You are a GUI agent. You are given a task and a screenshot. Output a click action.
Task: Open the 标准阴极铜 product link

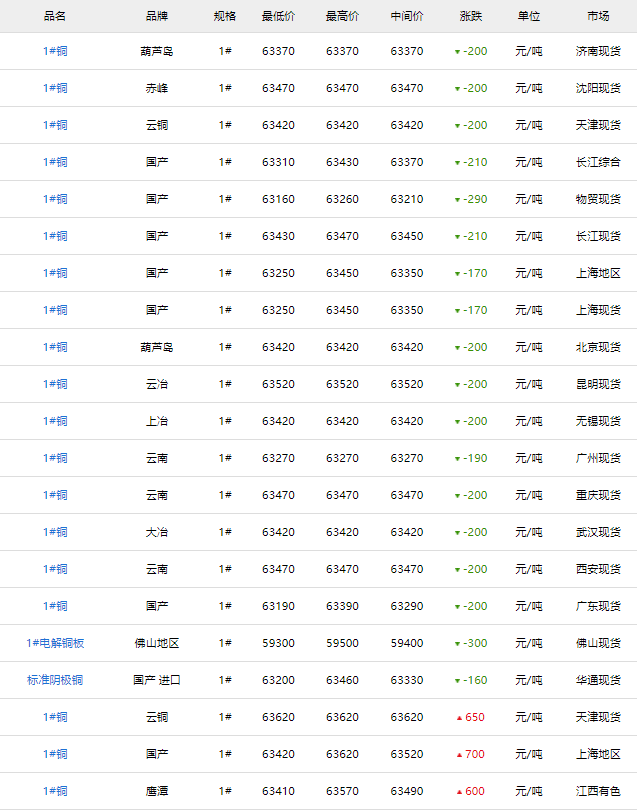55,680
